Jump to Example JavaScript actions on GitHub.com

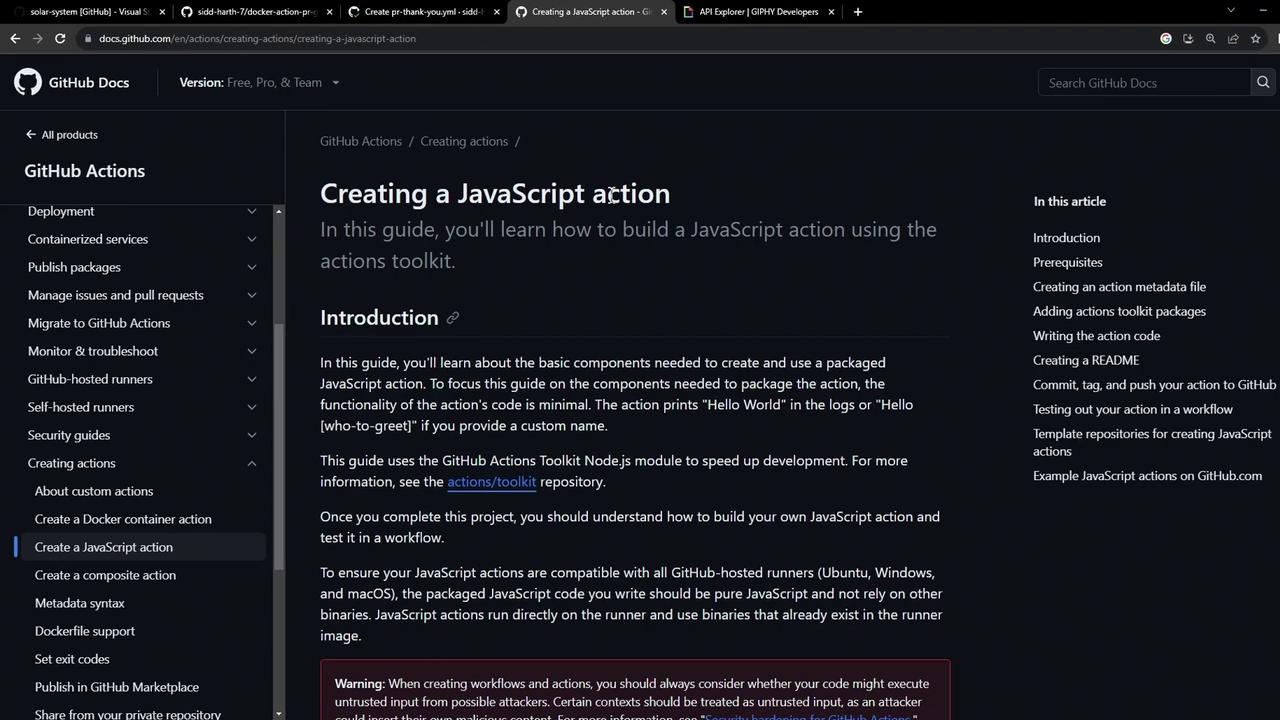tap(1148, 476)
